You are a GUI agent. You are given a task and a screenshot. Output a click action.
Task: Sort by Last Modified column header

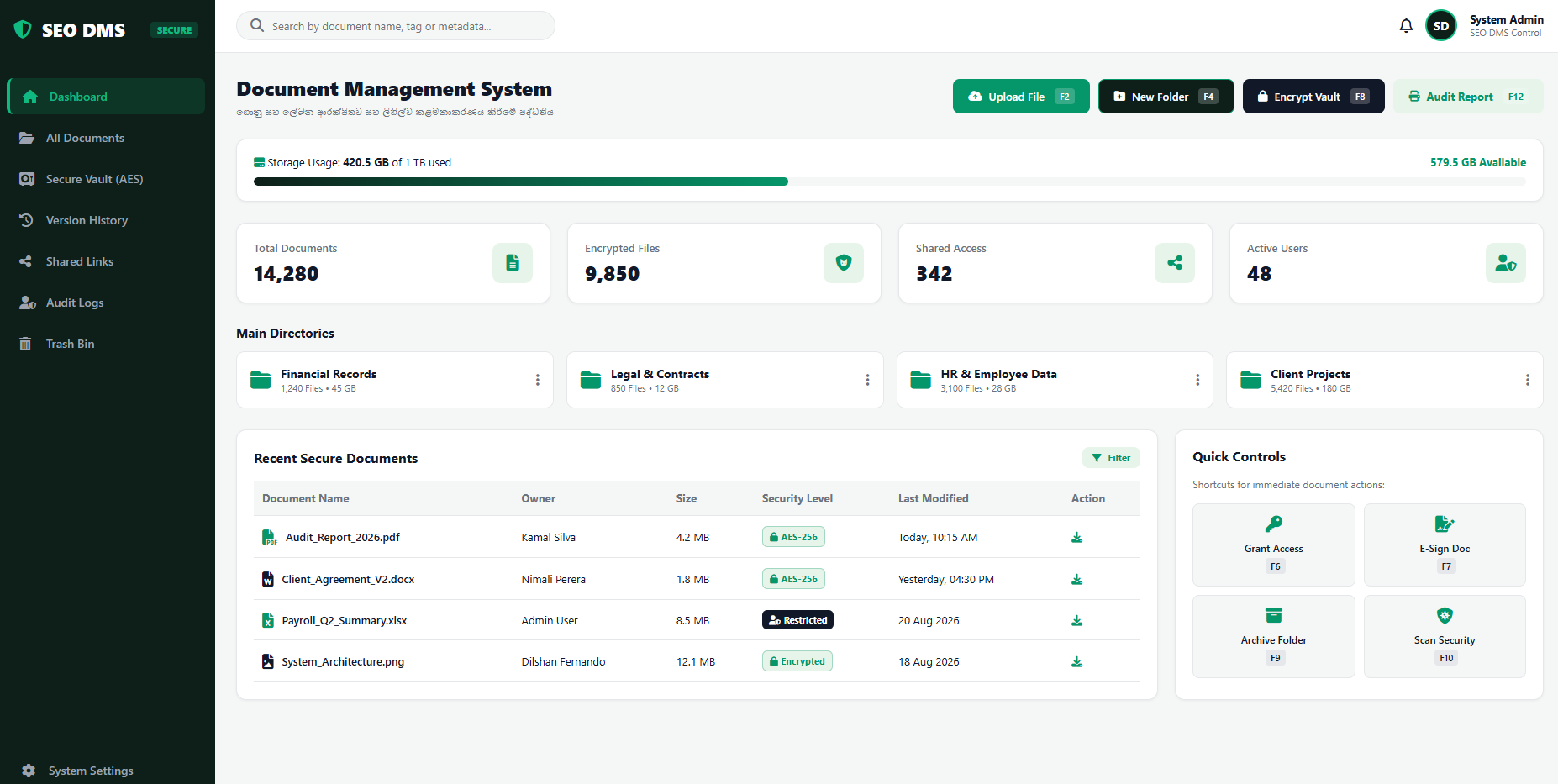[933, 498]
